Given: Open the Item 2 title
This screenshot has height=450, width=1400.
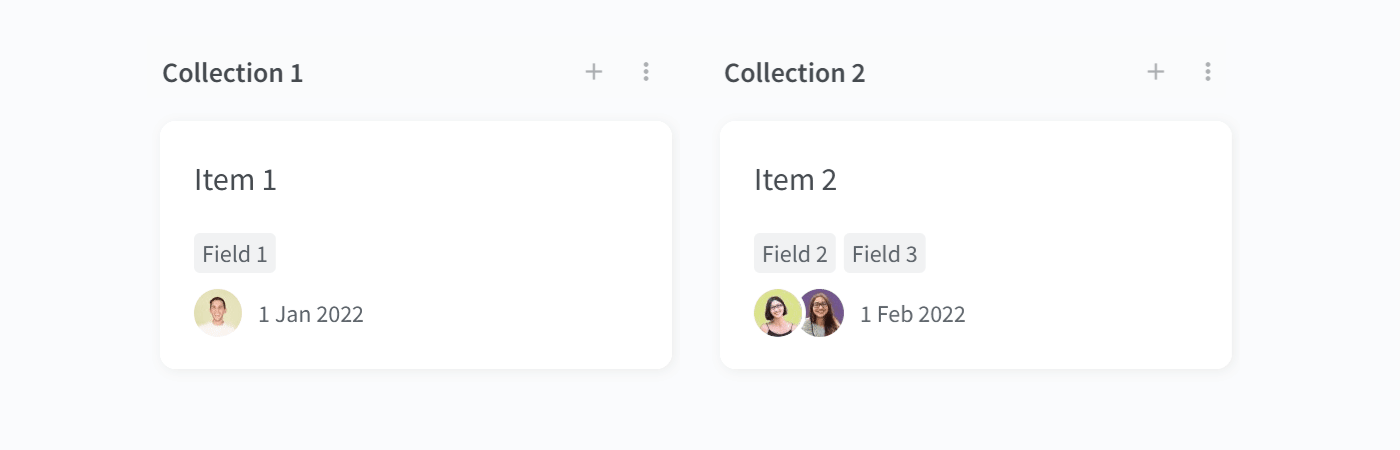Looking at the screenshot, I should click(796, 180).
